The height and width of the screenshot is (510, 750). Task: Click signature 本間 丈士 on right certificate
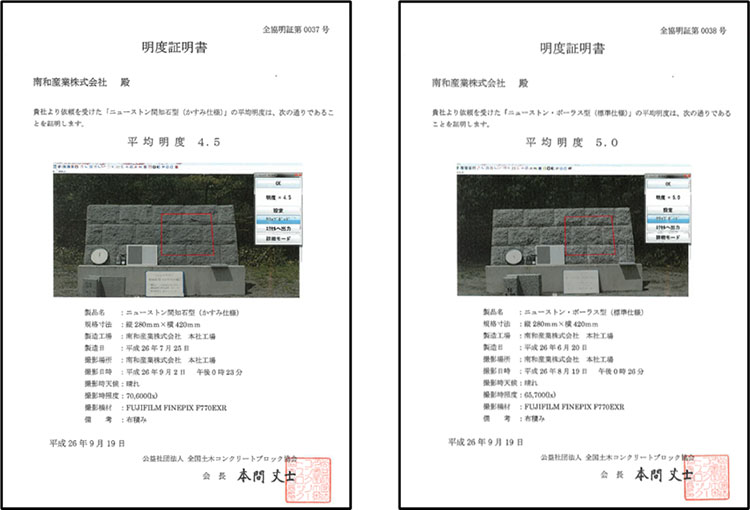click(664, 475)
